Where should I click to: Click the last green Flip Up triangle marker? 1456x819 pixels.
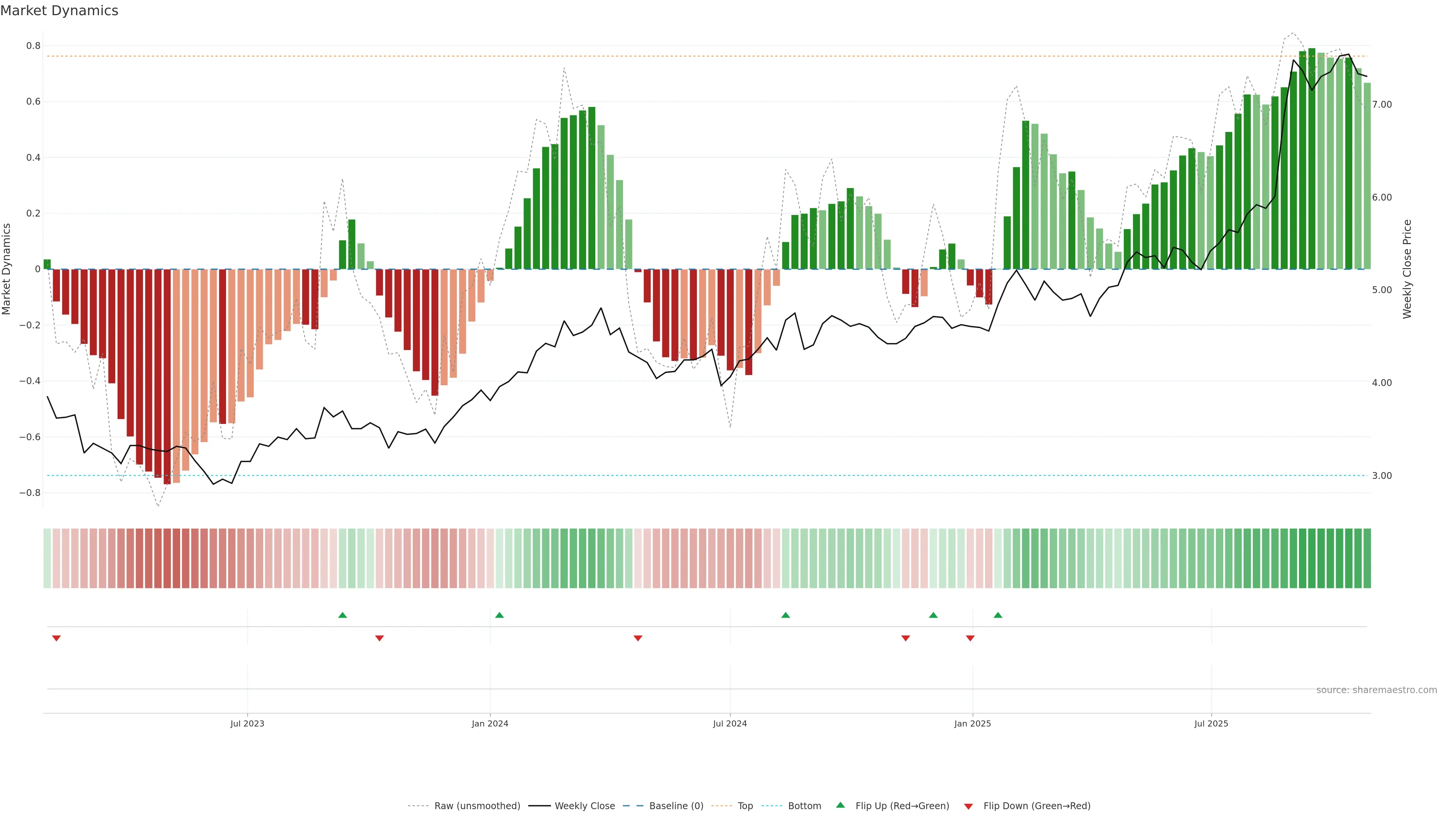(x=998, y=615)
